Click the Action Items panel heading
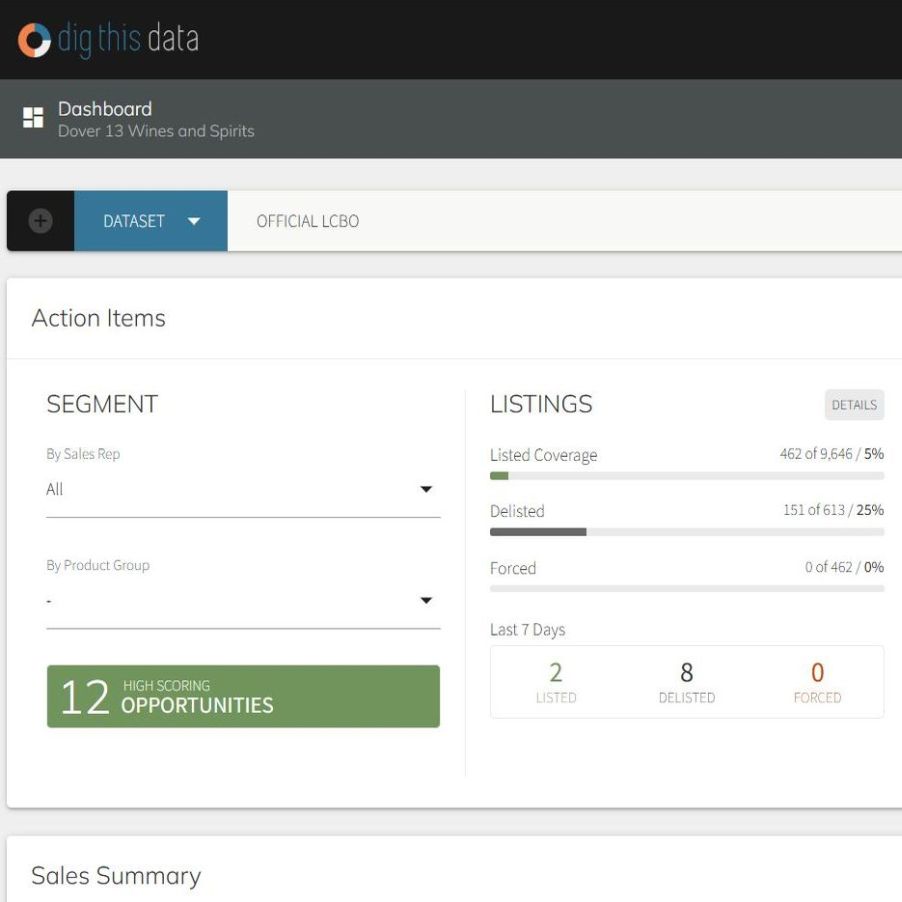 pos(99,318)
